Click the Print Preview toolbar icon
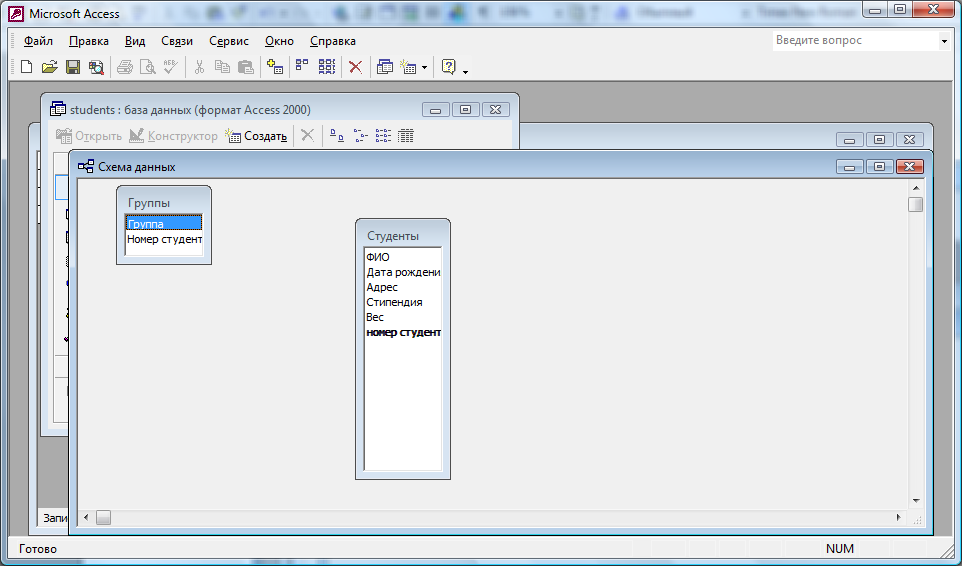Screen dimensions: 962x566 (148, 67)
